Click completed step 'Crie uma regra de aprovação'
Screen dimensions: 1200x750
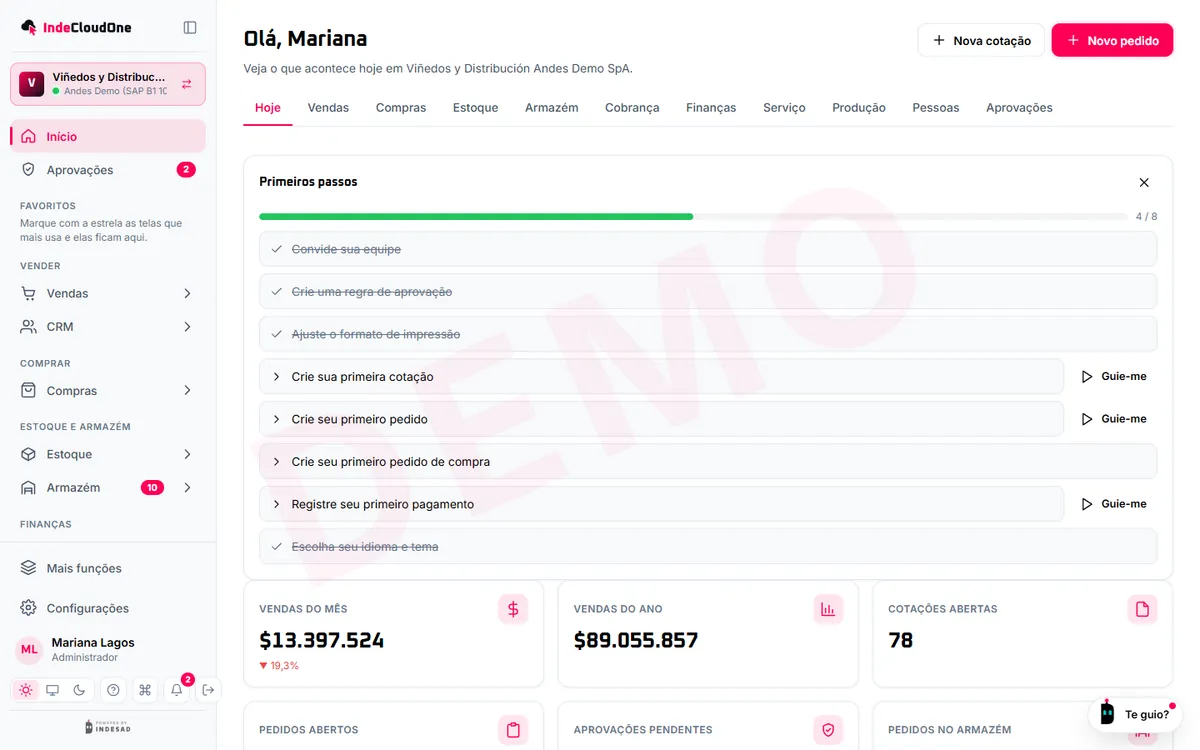[x=708, y=292]
